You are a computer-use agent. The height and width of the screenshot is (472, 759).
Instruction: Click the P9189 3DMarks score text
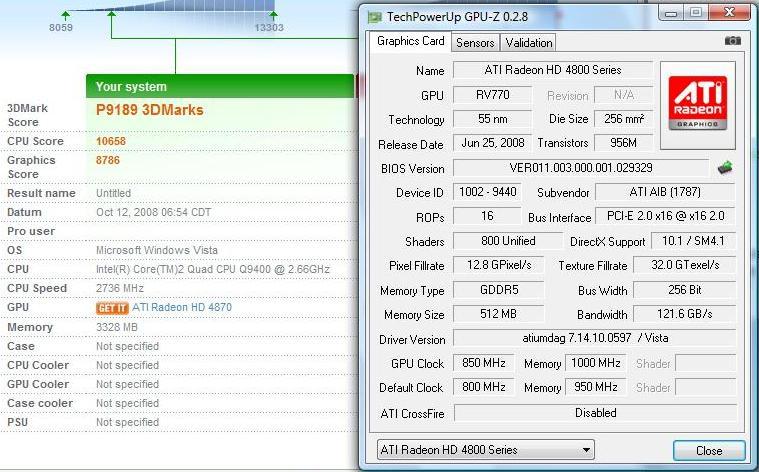point(150,110)
